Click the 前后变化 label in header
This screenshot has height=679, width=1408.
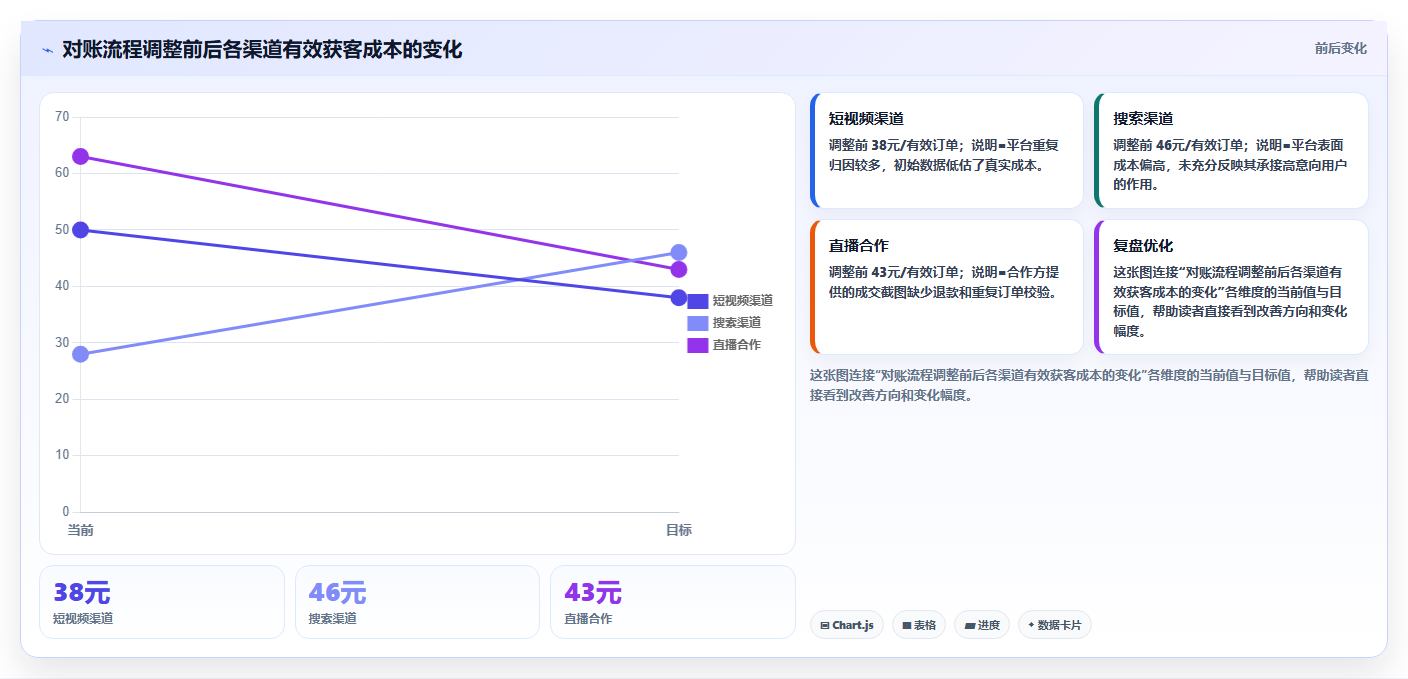1340,48
